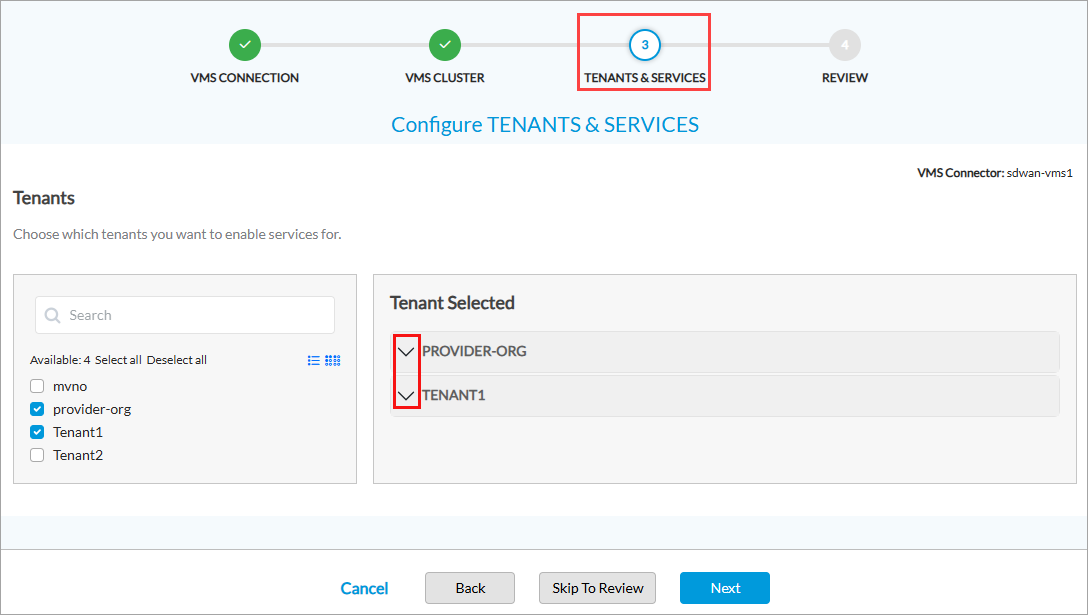Switch to grid view icon

pyautogui.click(x=333, y=360)
